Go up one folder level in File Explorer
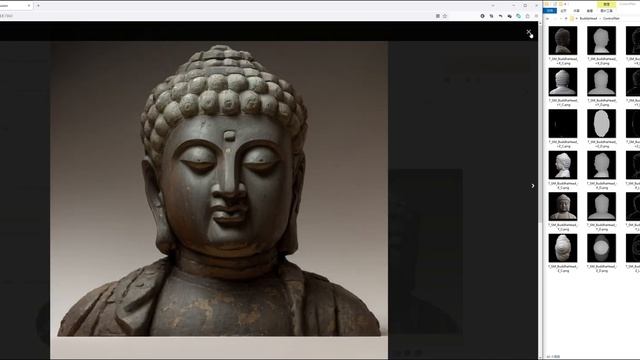 (x=566, y=18)
